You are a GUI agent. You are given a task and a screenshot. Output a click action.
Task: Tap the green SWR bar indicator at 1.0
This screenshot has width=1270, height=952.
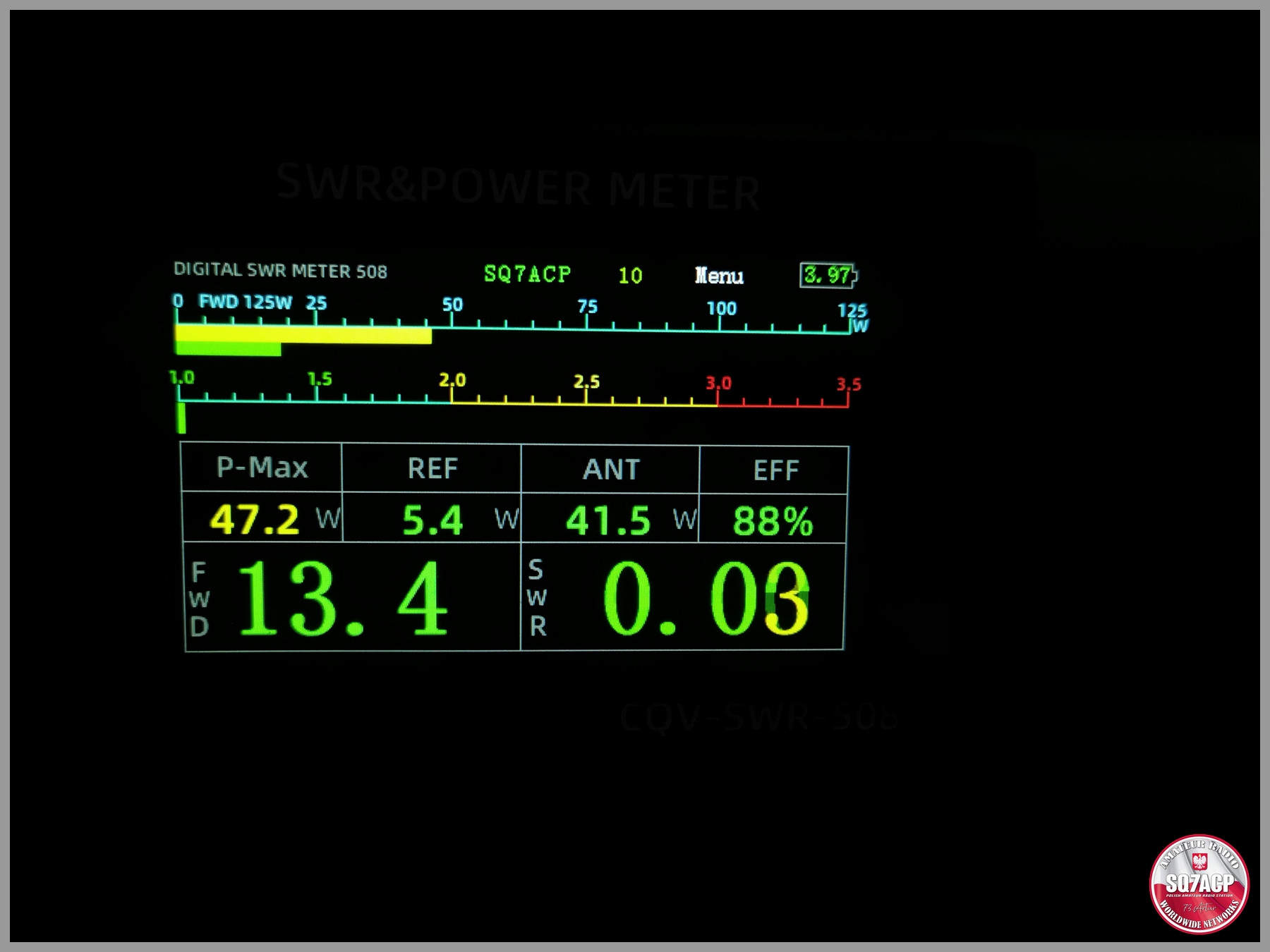click(x=181, y=417)
